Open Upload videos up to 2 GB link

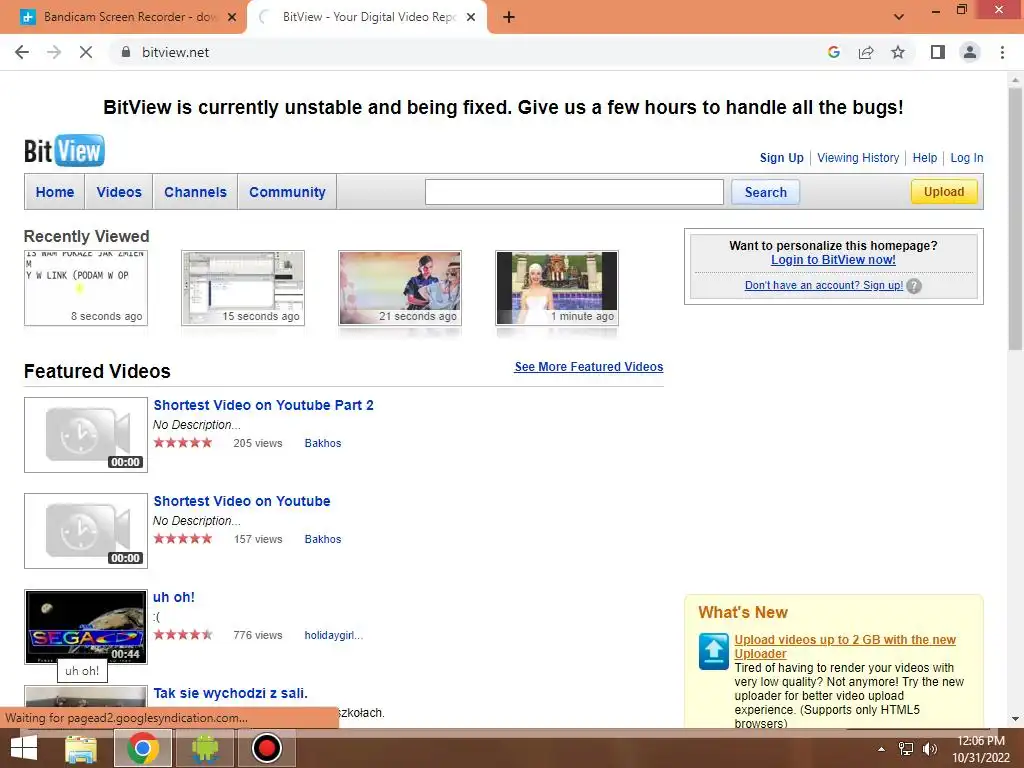click(844, 647)
